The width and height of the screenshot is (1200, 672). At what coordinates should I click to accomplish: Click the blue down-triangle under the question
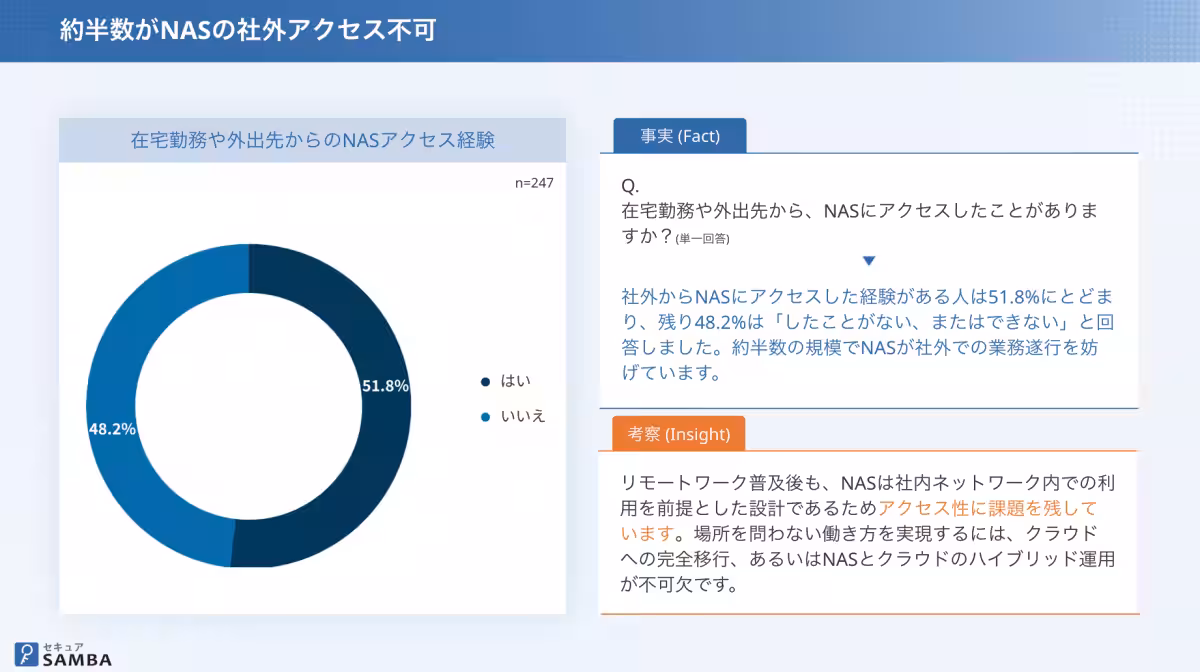click(869, 261)
